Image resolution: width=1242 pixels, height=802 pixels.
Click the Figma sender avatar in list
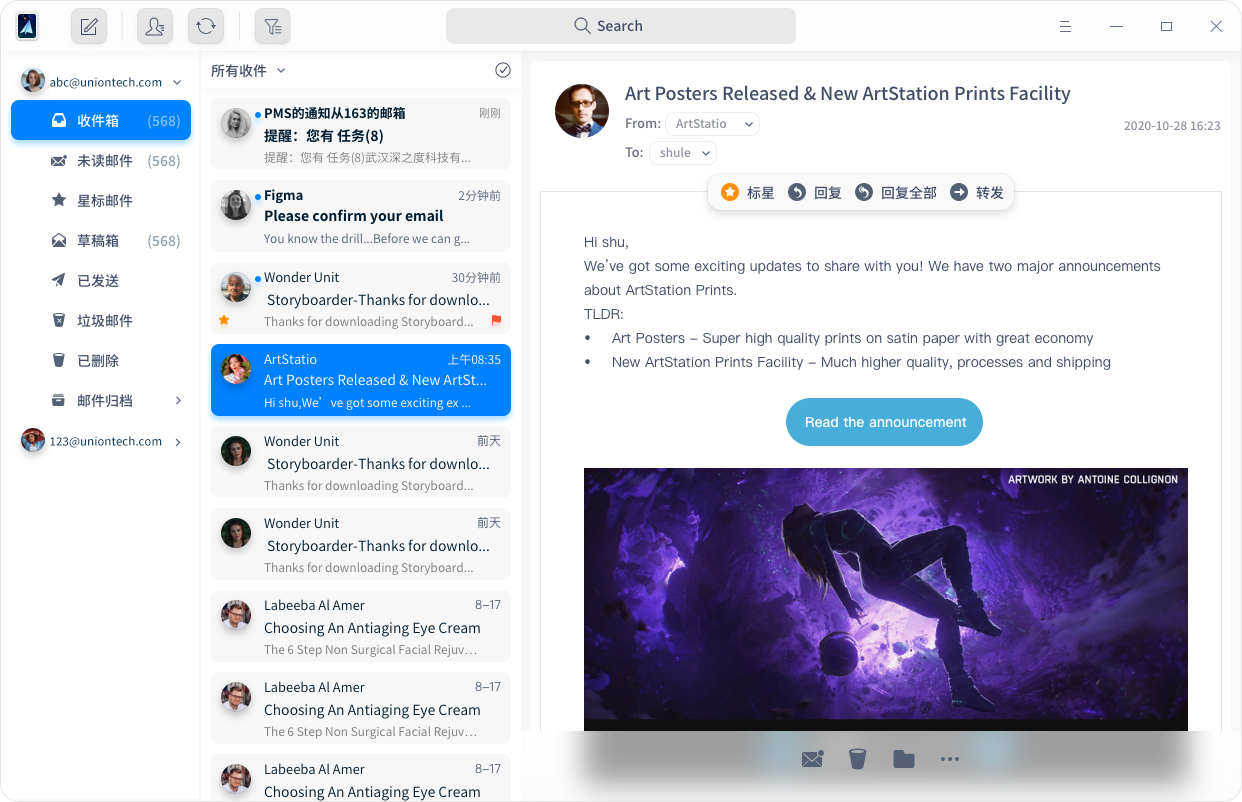point(236,205)
